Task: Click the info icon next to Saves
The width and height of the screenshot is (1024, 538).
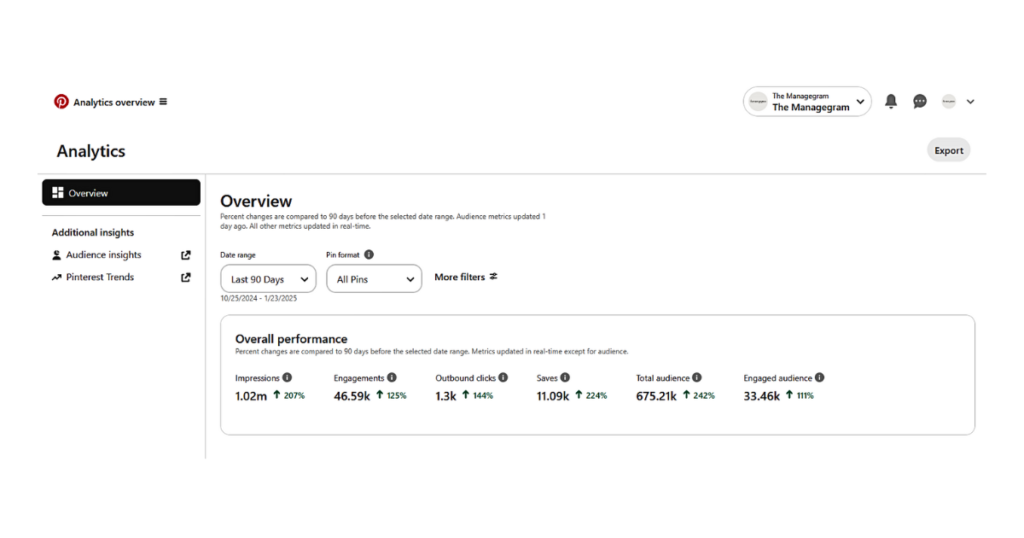Action: (x=565, y=378)
